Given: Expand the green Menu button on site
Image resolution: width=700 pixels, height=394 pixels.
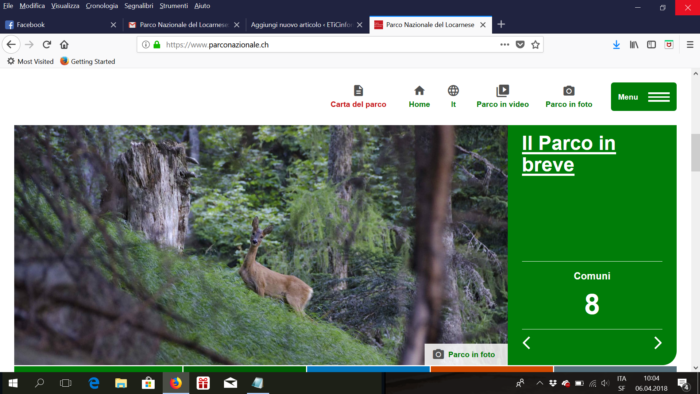Looking at the screenshot, I should [x=643, y=96].
